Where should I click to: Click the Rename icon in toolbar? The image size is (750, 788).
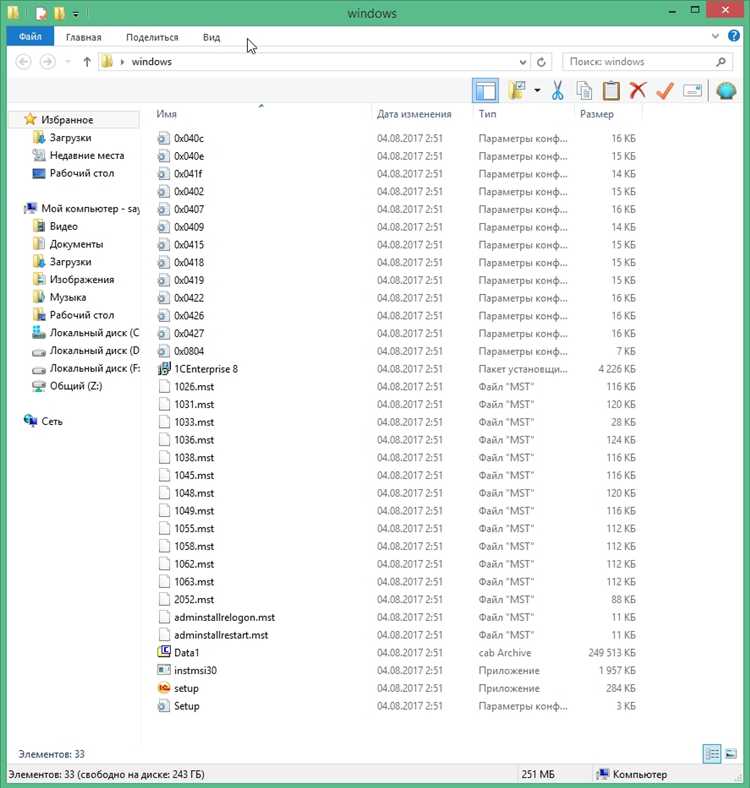point(692,90)
